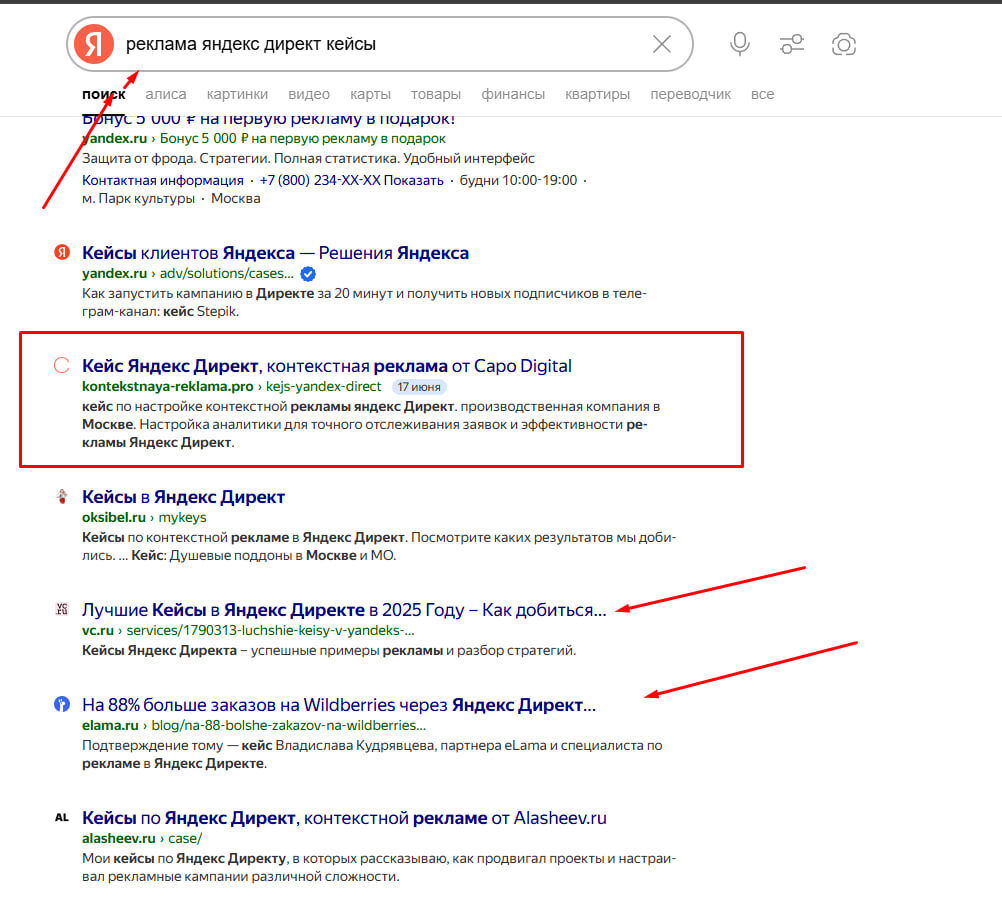Open «Контактная информация» link
The height and width of the screenshot is (913, 1002).
pyautogui.click(x=162, y=180)
